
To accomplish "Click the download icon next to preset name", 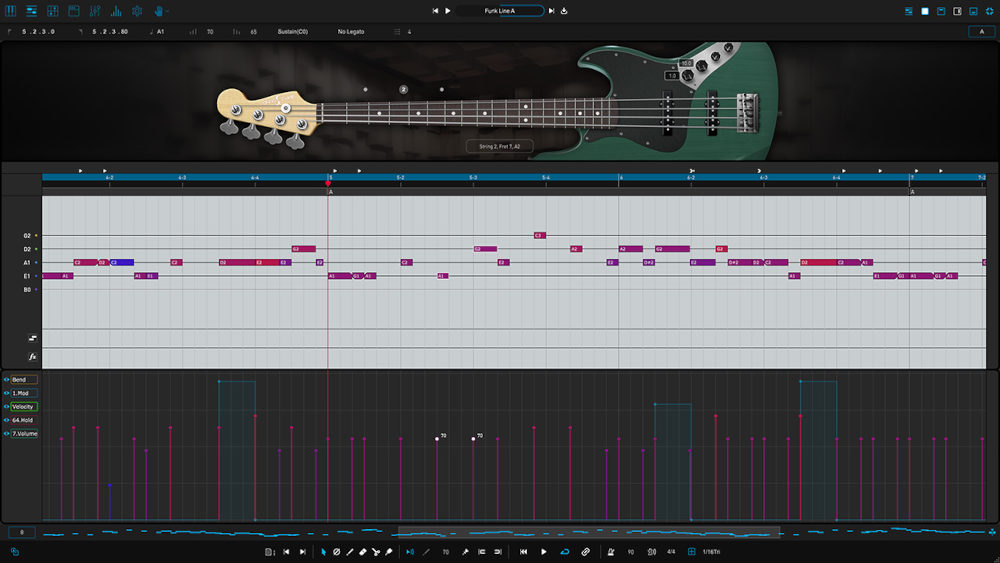I will coord(564,11).
